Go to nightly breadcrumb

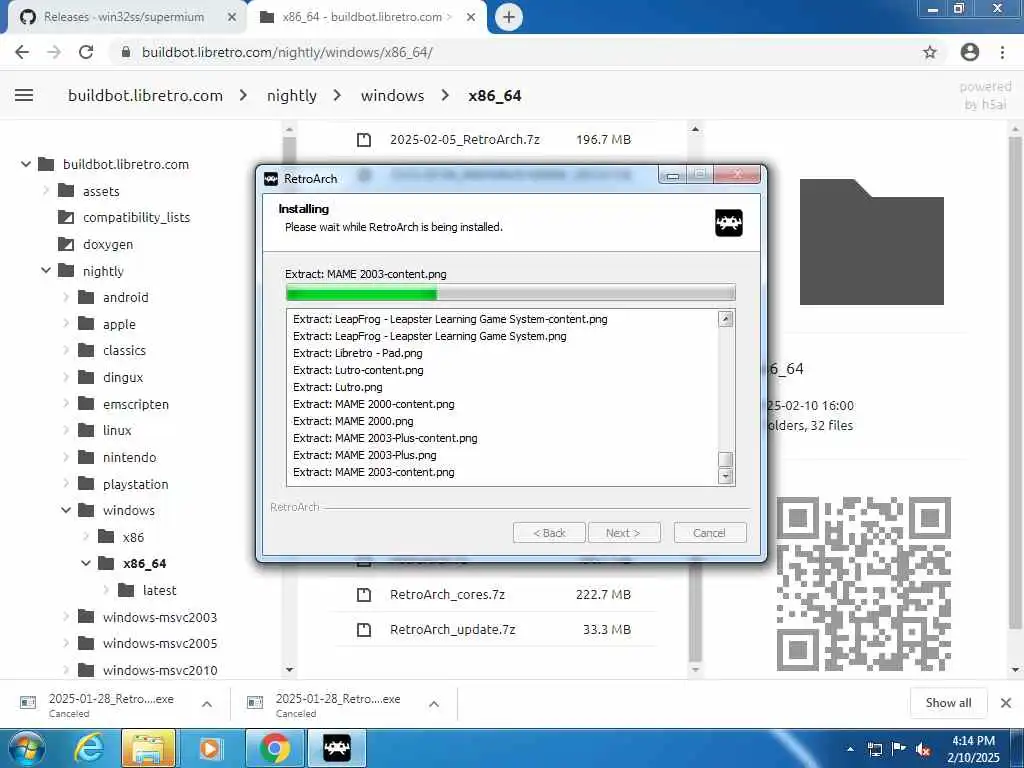click(x=291, y=95)
